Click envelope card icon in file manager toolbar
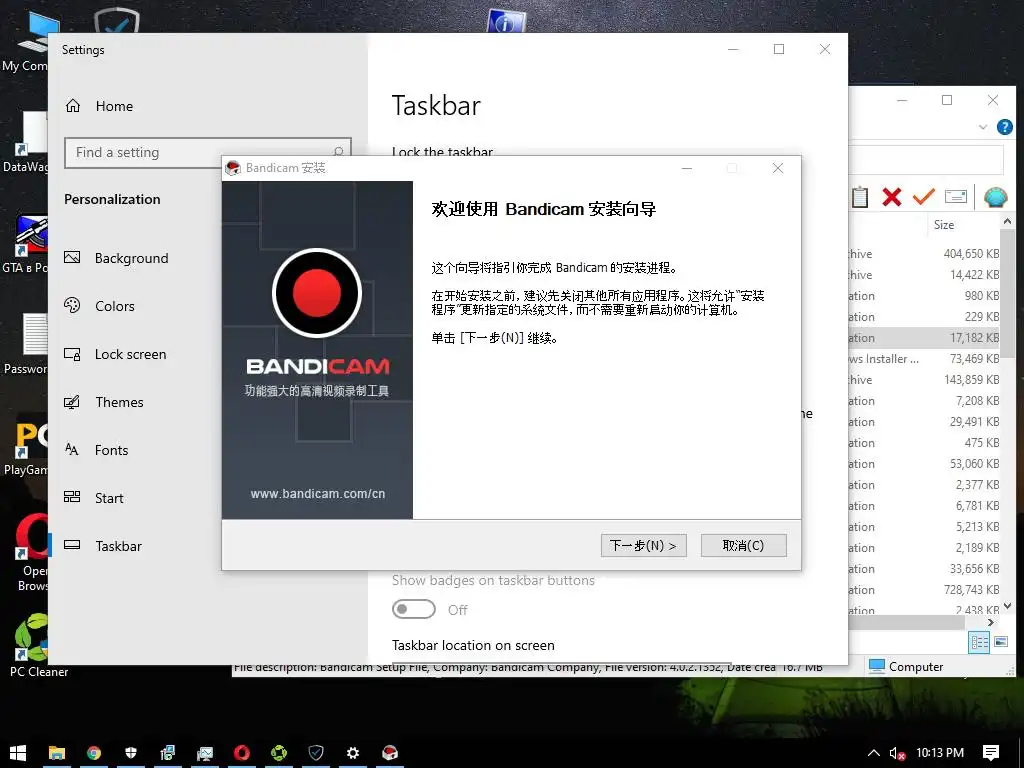Screen dimensions: 1024x768 [x=955, y=197]
